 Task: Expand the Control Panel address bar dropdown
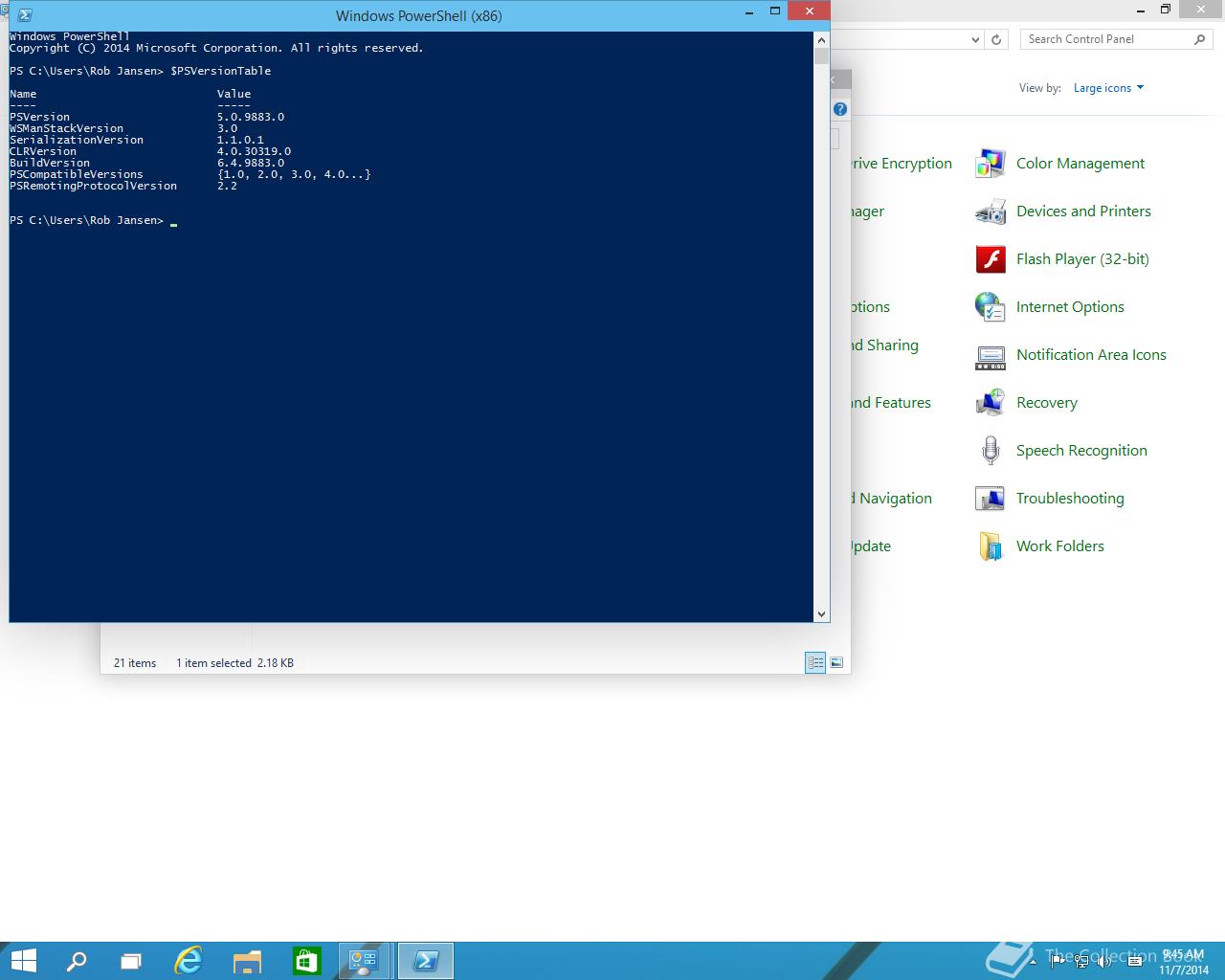(975, 39)
